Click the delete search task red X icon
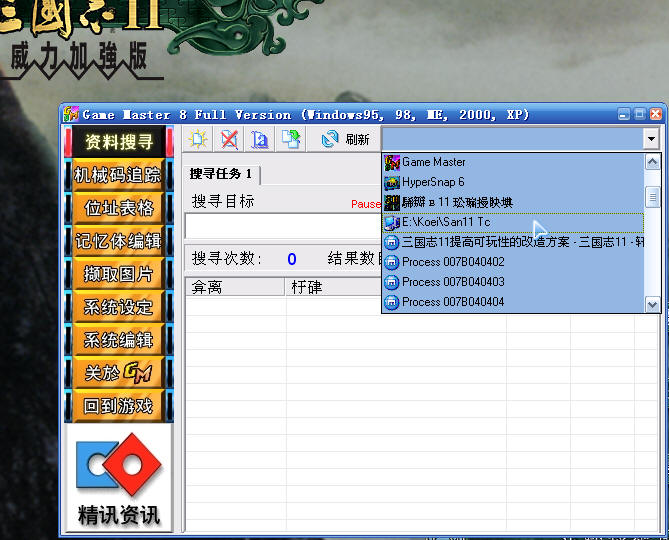 pos(229,139)
